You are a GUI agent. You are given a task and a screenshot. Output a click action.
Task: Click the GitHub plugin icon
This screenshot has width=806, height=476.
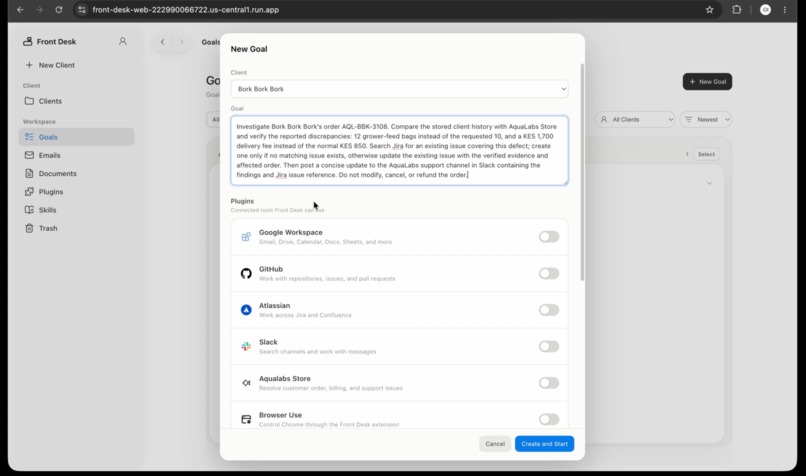coord(246,273)
